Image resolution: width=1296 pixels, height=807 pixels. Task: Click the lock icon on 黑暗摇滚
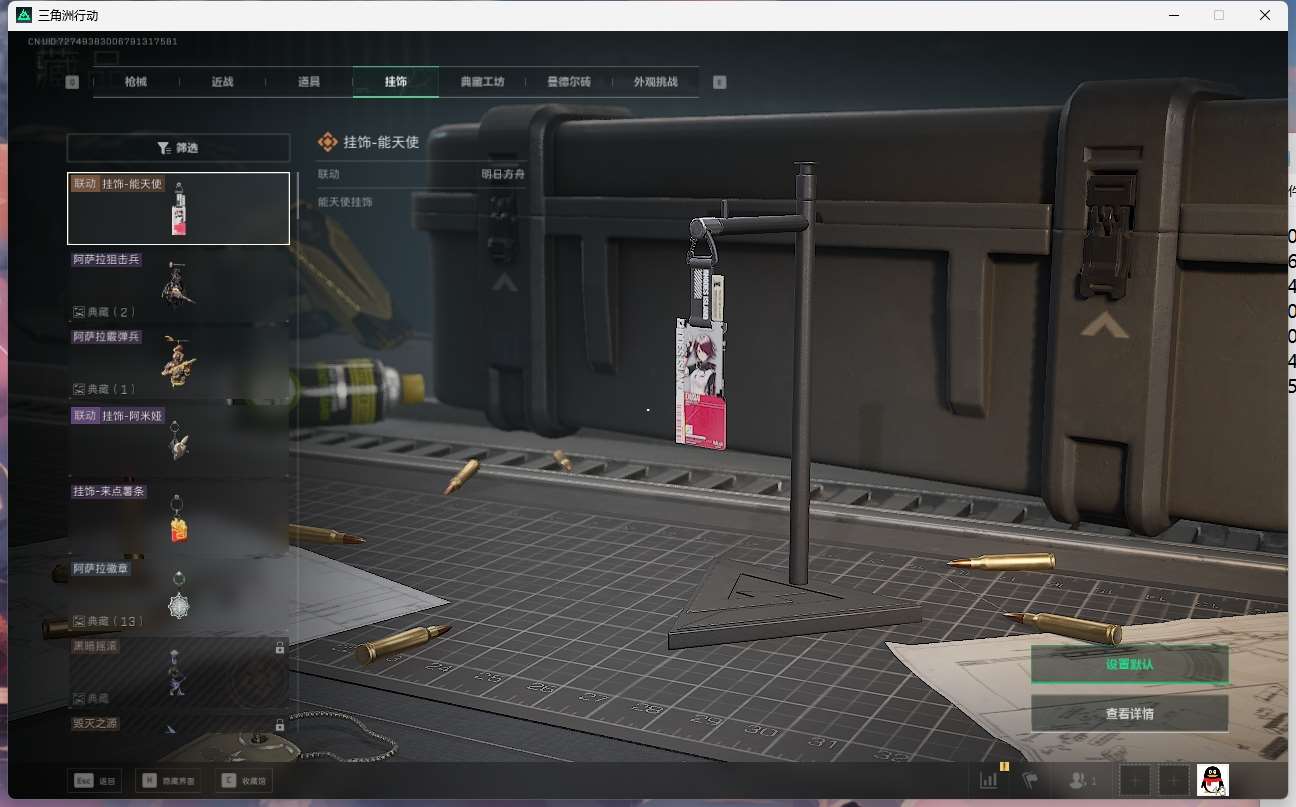pyautogui.click(x=280, y=648)
